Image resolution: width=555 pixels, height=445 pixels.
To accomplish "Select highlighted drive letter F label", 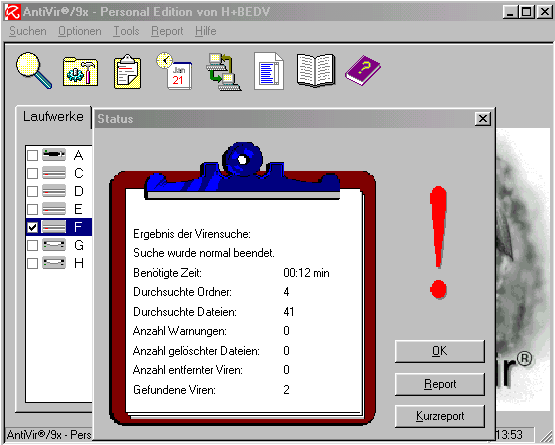I will point(79,227).
